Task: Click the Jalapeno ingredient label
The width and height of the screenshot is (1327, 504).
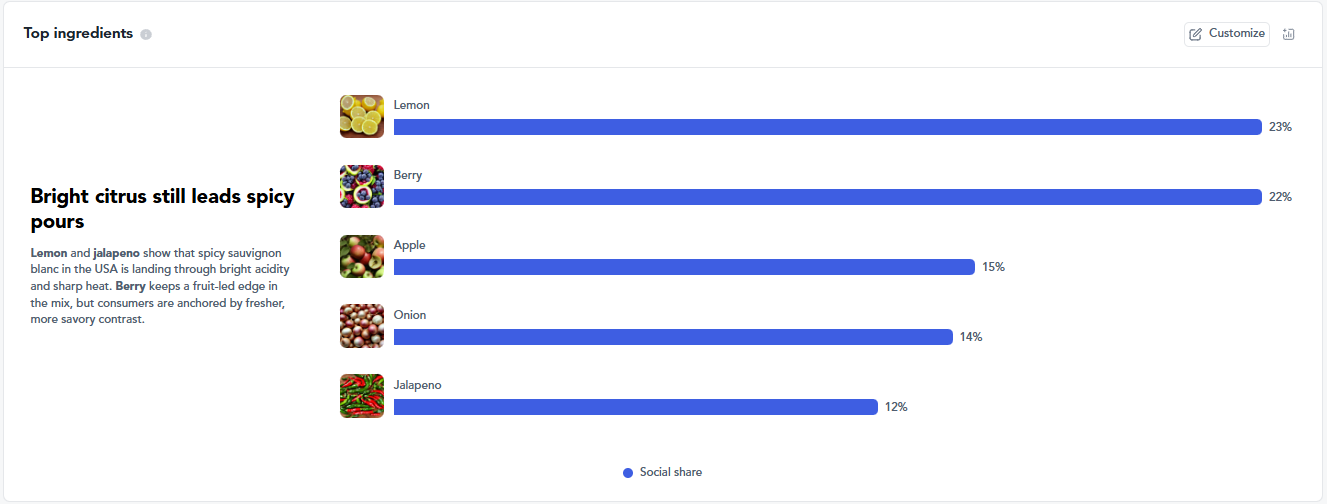Action: click(x=417, y=385)
